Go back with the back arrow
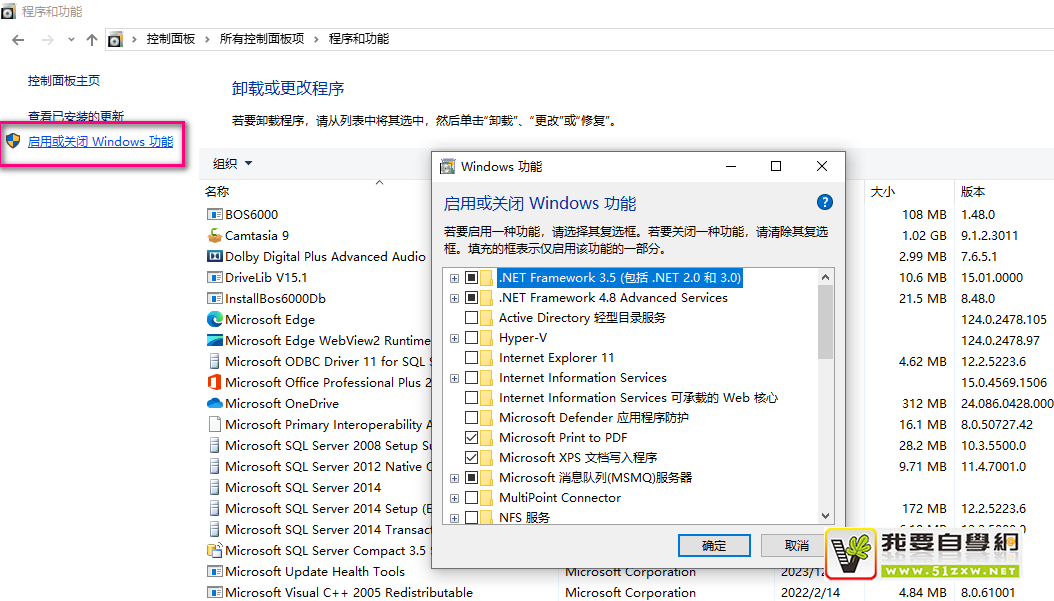The width and height of the screenshot is (1054, 601). [18, 40]
